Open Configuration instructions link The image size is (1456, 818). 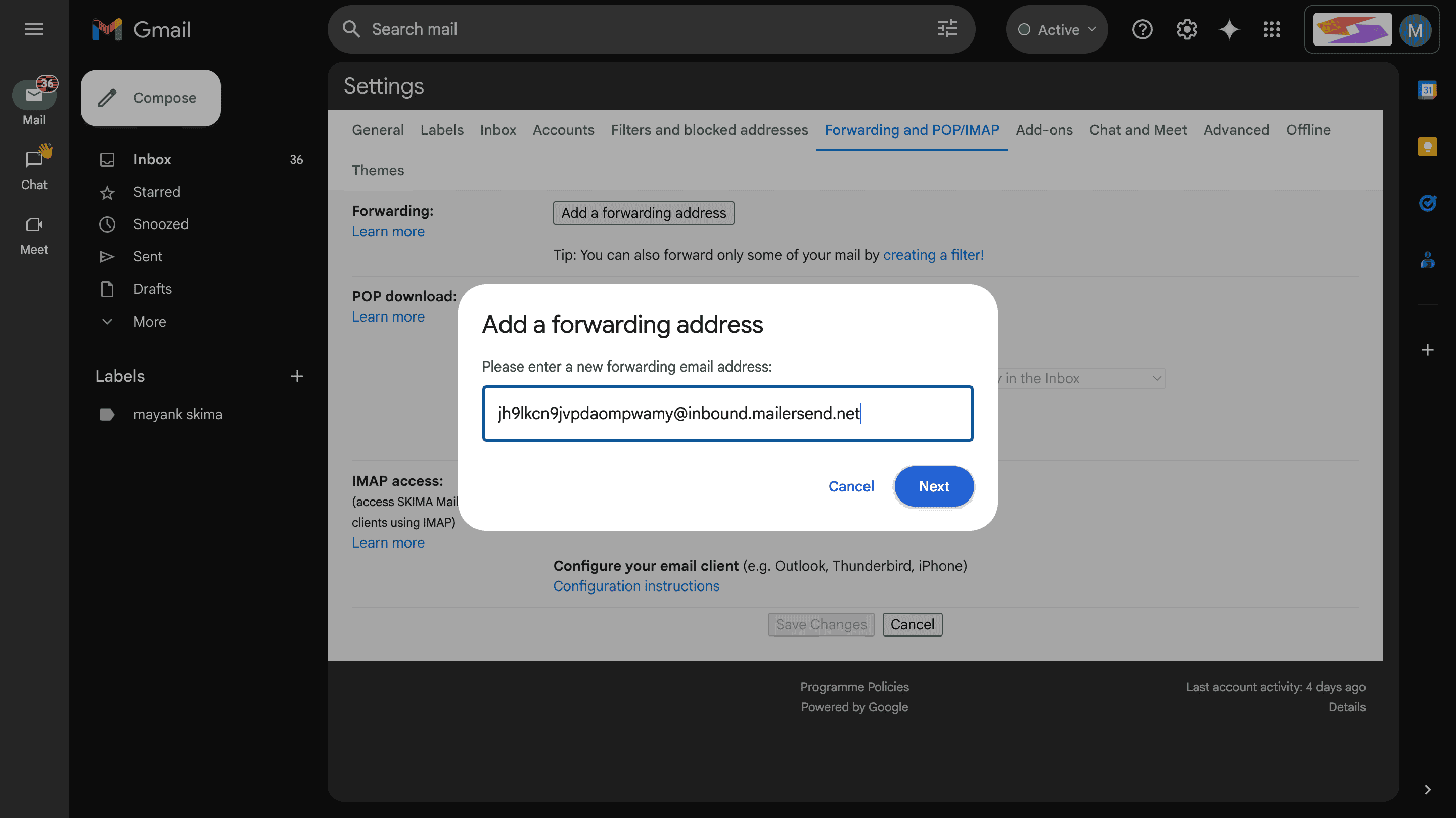point(636,586)
